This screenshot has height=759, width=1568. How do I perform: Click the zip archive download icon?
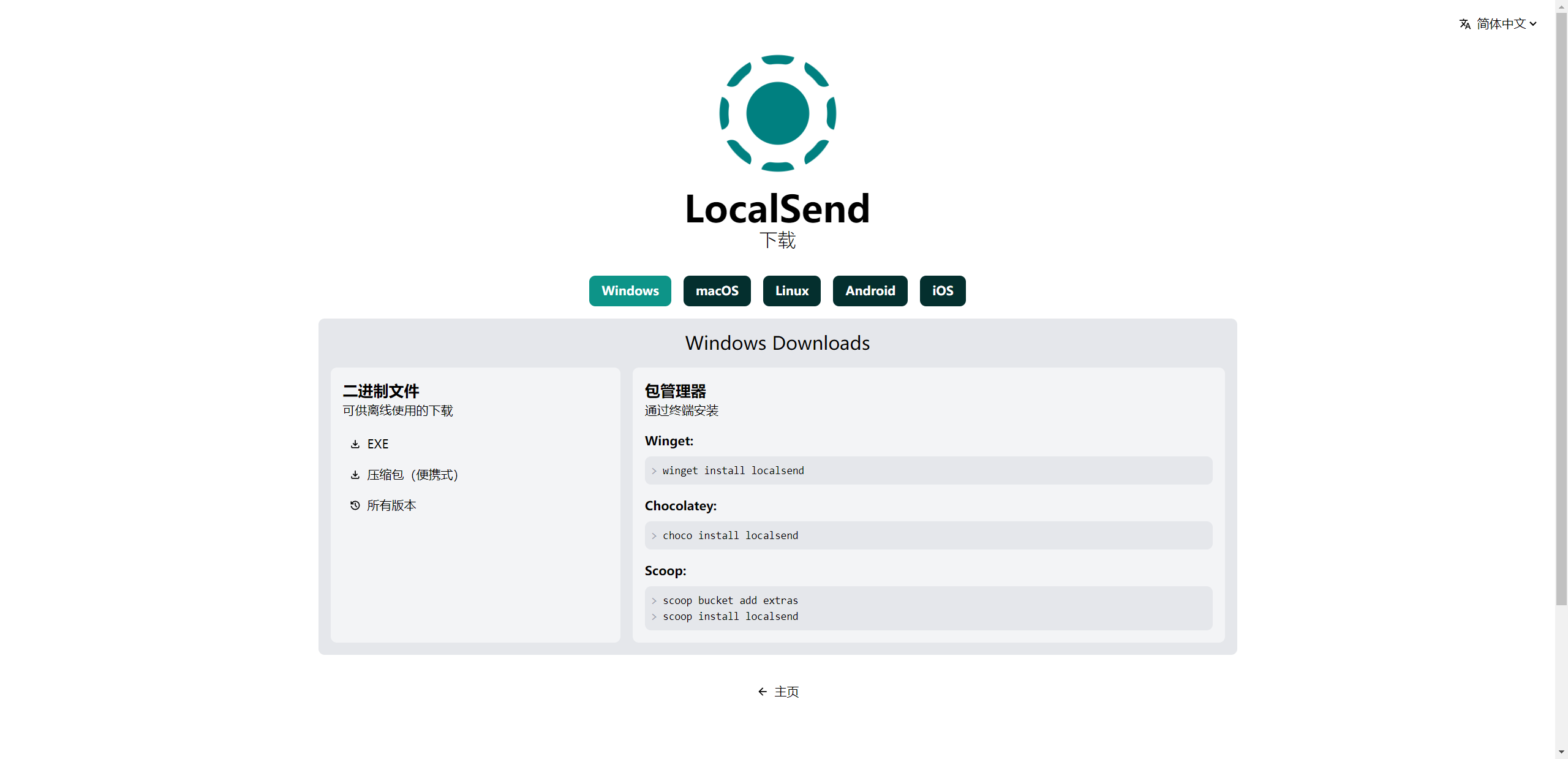[x=355, y=475]
